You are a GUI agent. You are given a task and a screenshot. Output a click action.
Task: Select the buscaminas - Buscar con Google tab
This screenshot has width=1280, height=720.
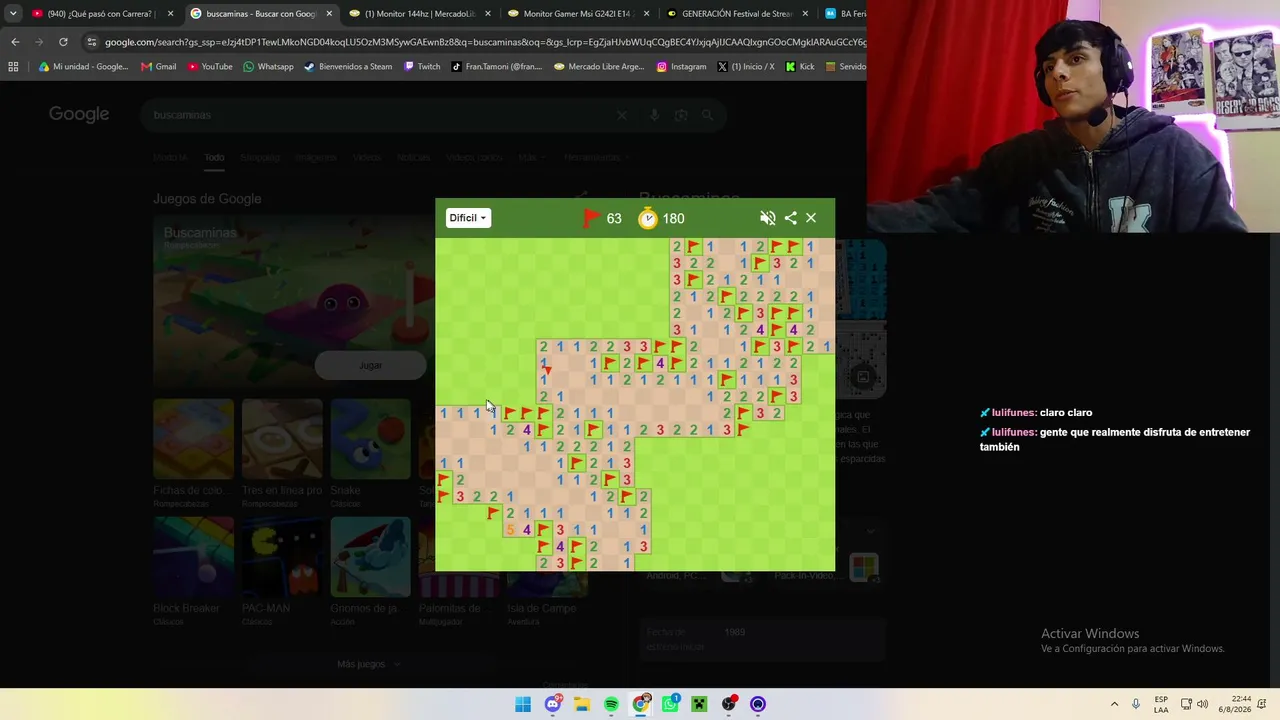pos(261,14)
